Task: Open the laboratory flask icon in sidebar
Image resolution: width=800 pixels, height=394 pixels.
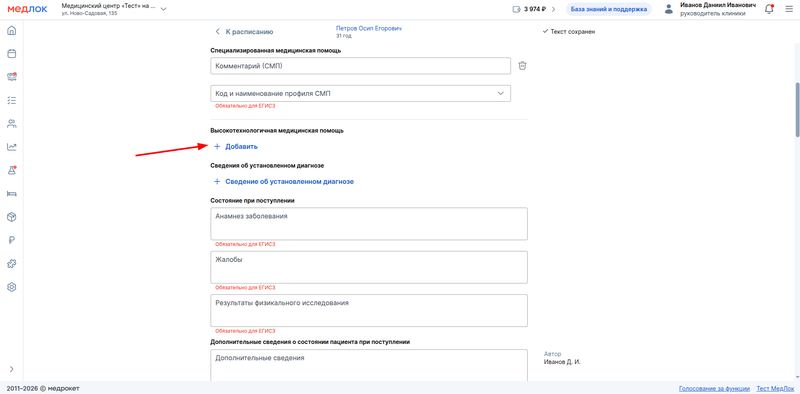Action: [x=12, y=170]
